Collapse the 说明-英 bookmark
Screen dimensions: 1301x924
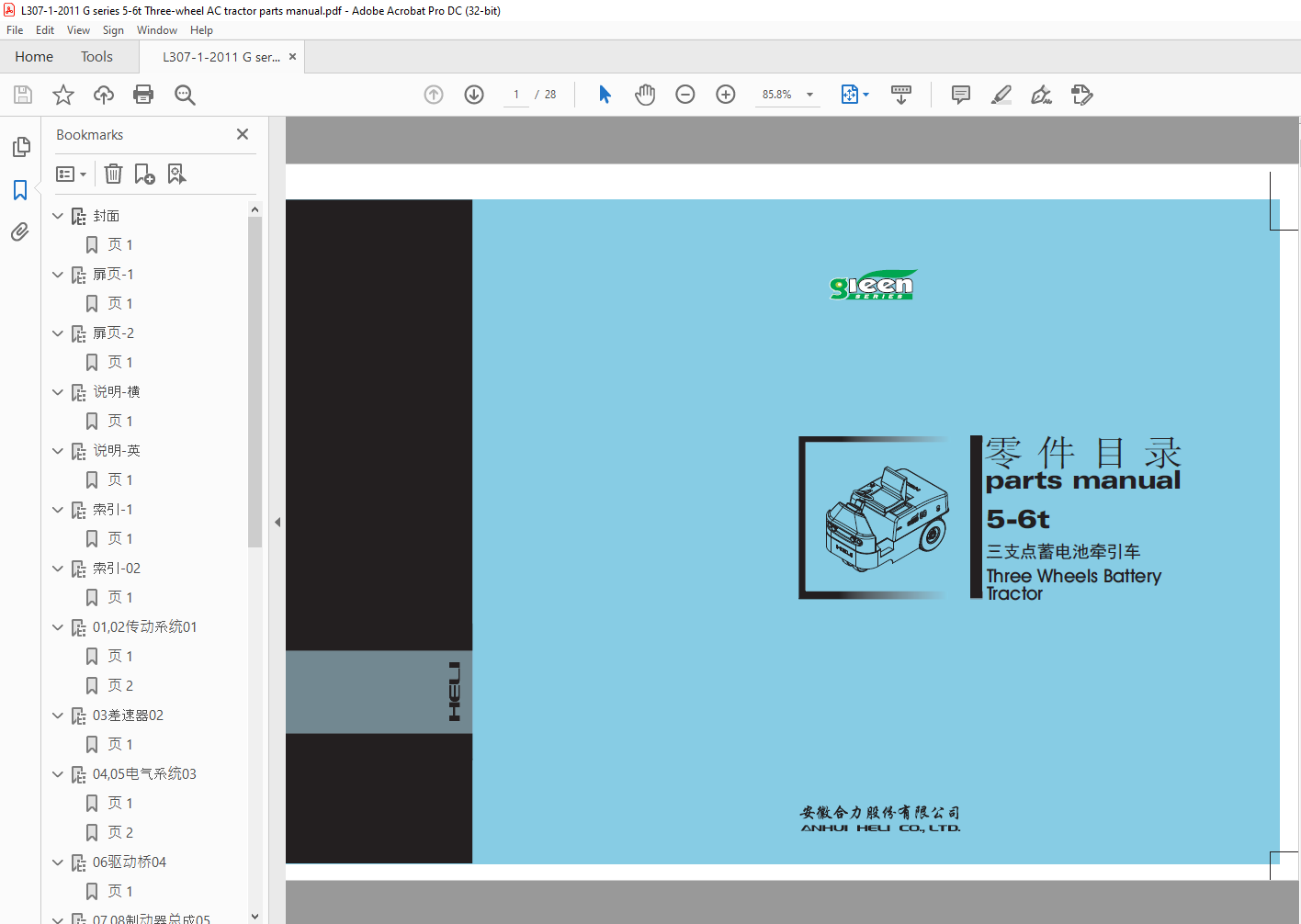[x=58, y=451]
